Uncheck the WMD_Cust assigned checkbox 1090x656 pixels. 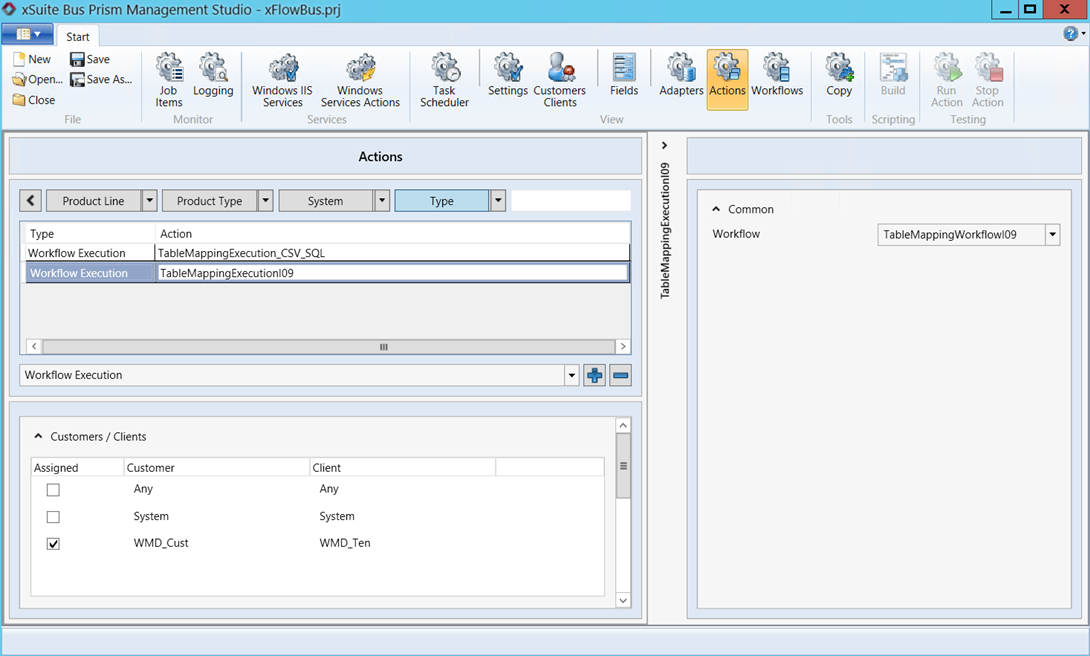(x=54, y=544)
